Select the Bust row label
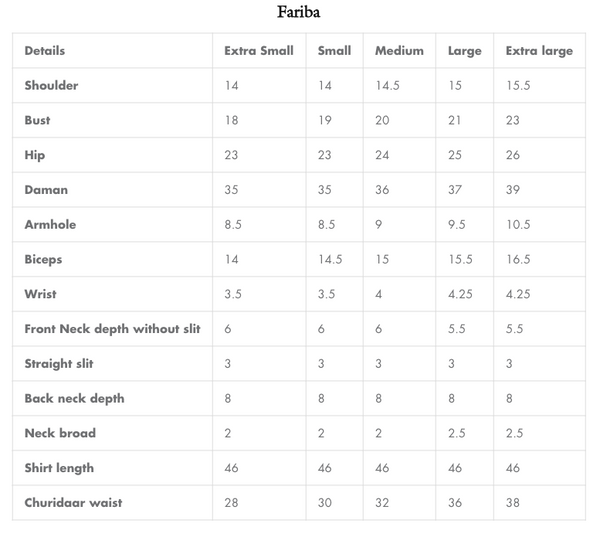 tap(38, 120)
